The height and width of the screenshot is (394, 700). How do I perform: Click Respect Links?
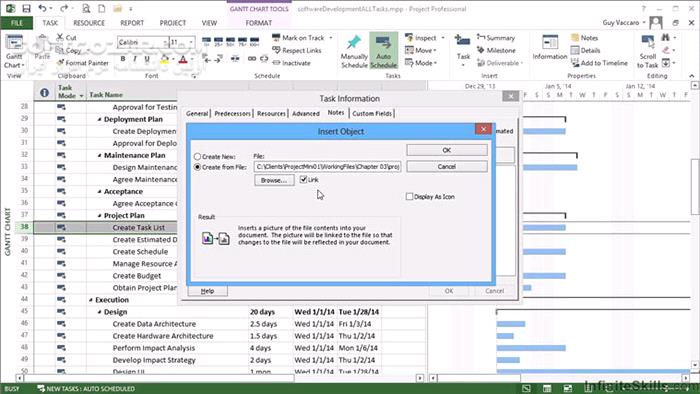click(297, 50)
